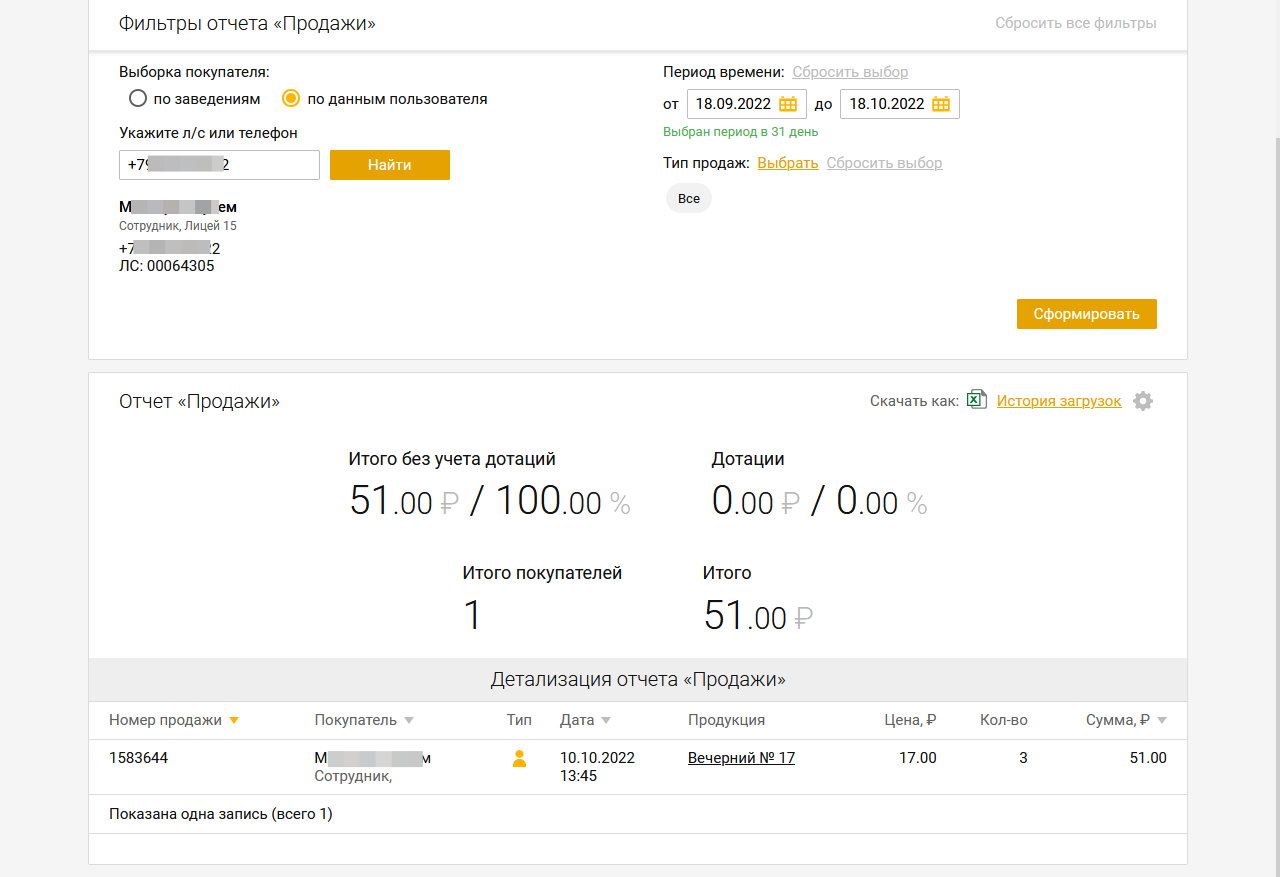Download the report as Excel
Image resolution: width=1280 pixels, height=877 pixels.
977,401
